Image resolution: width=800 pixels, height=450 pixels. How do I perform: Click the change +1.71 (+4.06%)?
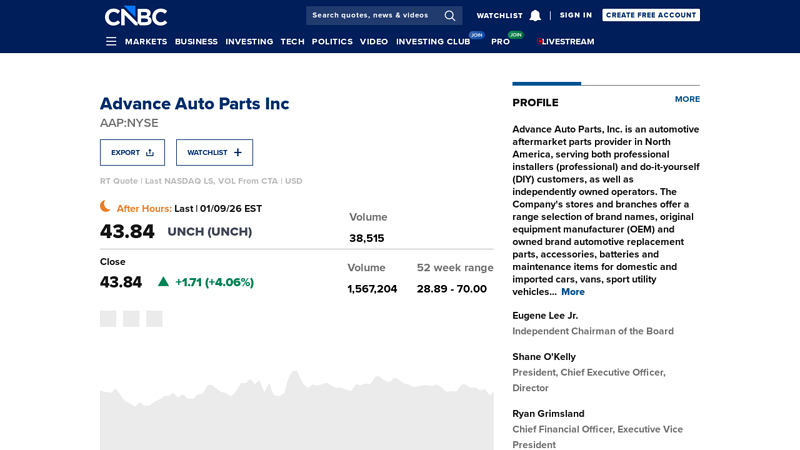(214, 282)
